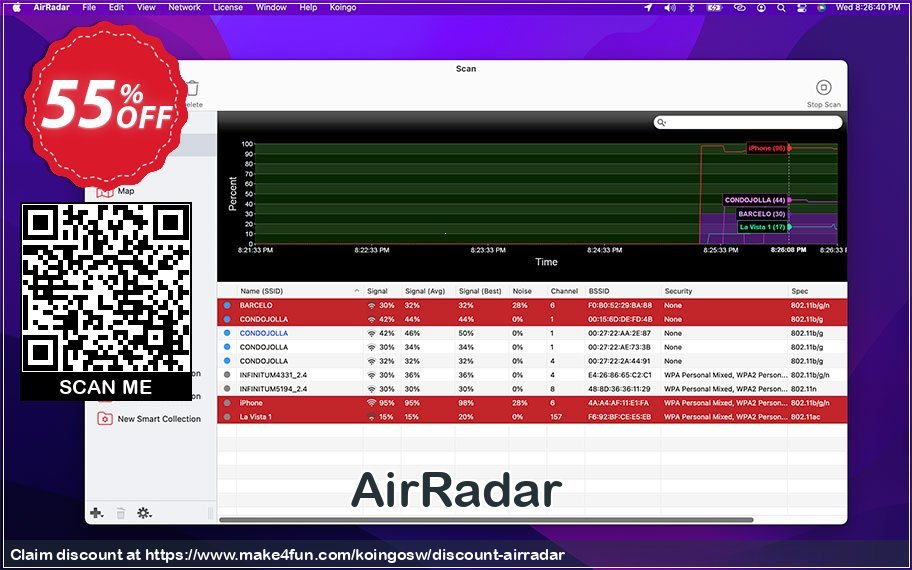This screenshot has width=912, height=570.
Task: Open the File menu
Action: point(89,8)
